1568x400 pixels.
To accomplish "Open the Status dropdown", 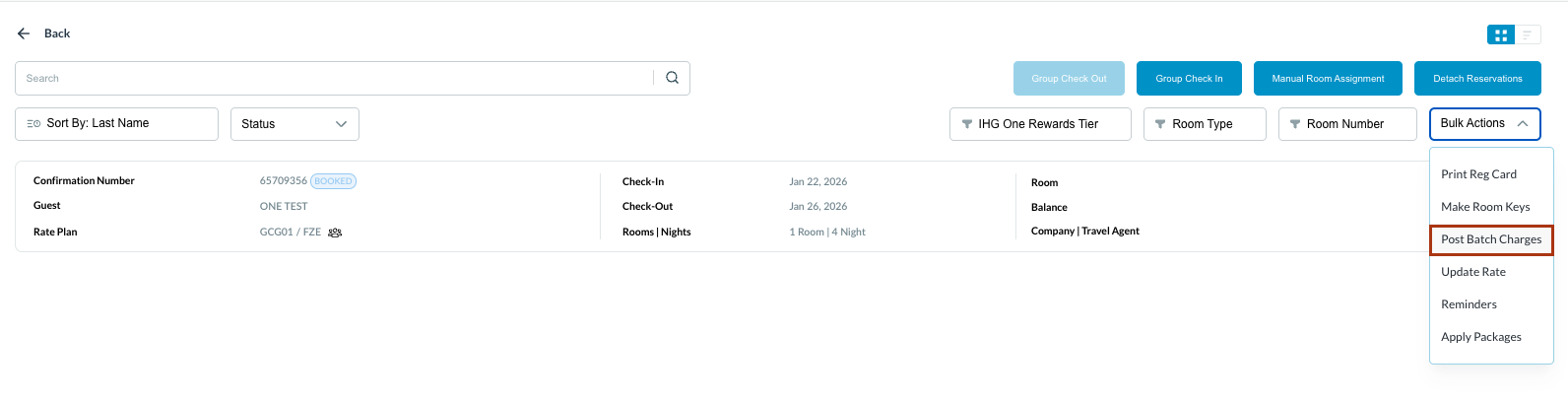I will pos(294,124).
